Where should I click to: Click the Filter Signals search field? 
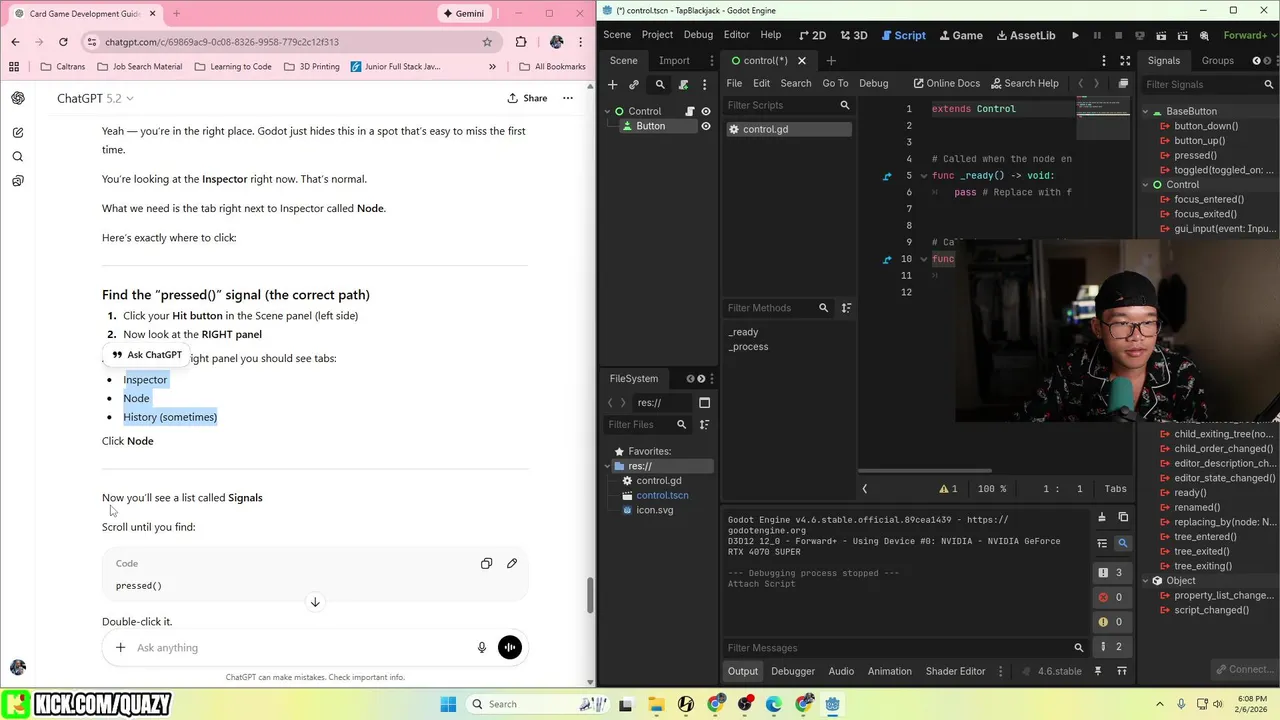point(1208,85)
